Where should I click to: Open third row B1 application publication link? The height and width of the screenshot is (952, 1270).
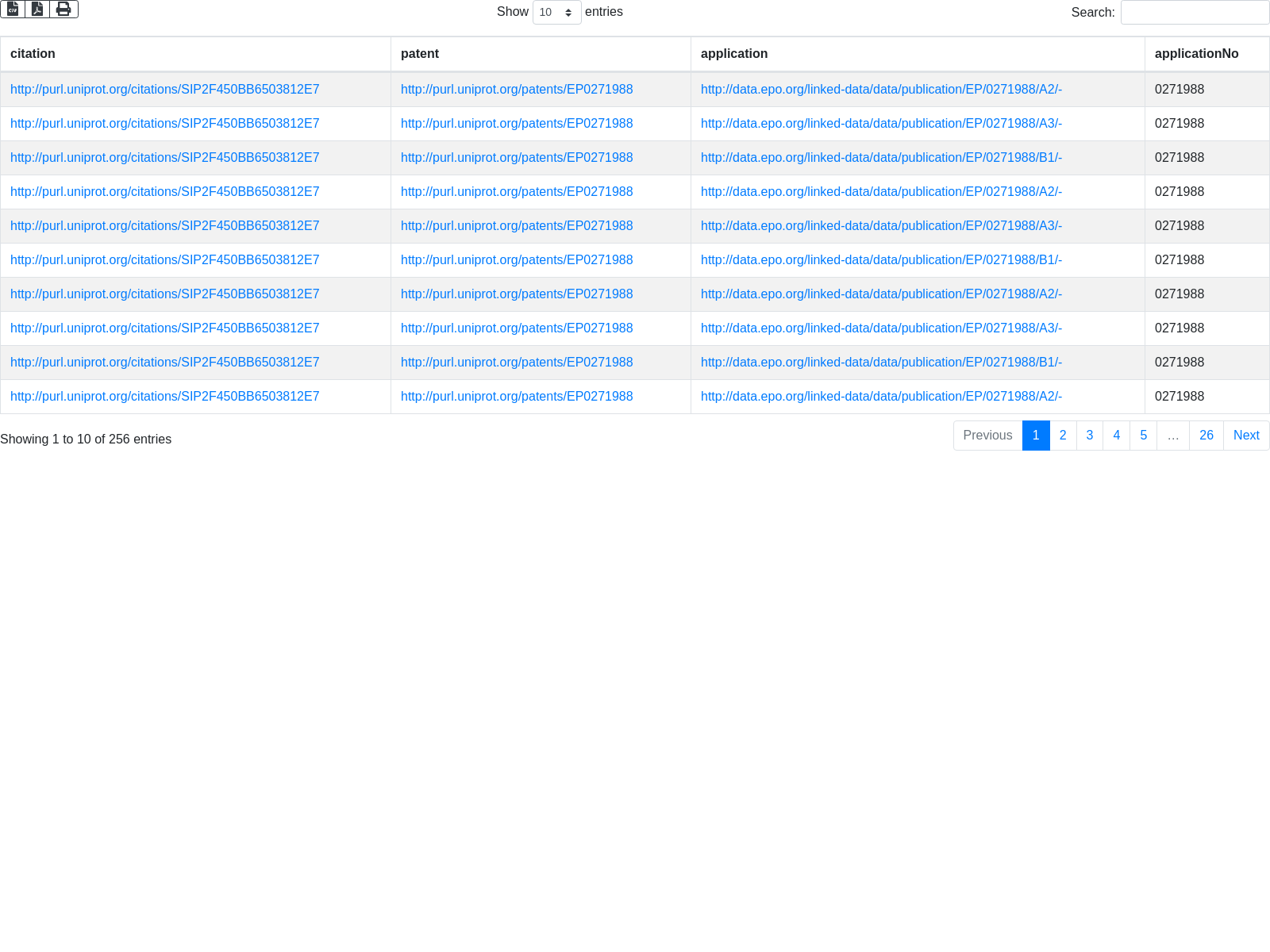coord(881,158)
